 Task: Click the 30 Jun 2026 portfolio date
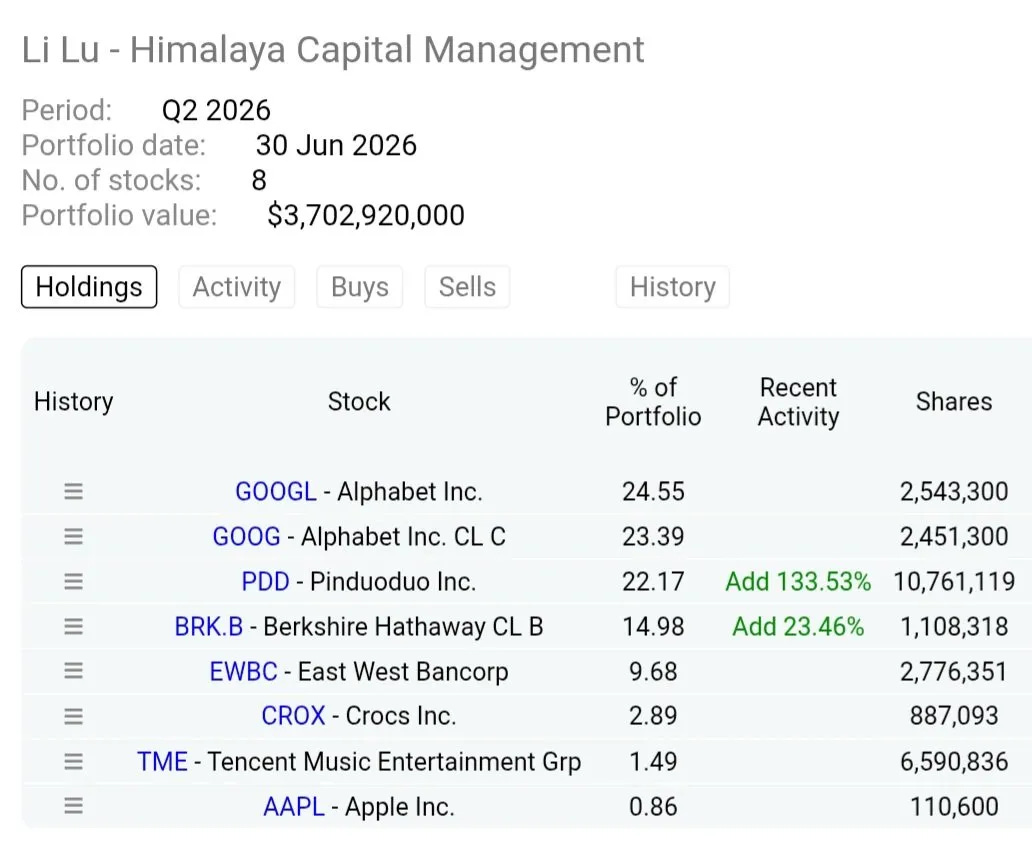click(336, 145)
